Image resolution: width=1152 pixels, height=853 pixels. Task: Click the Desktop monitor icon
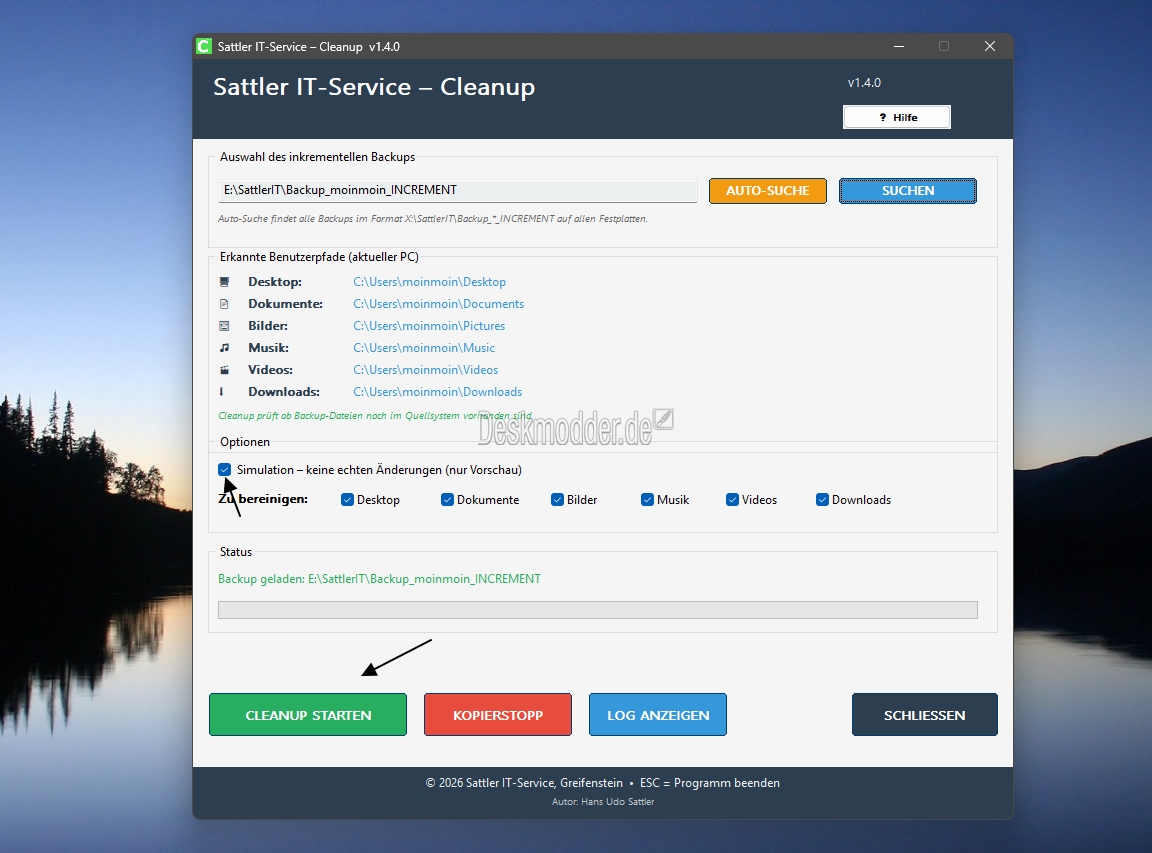[x=224, y=282]
